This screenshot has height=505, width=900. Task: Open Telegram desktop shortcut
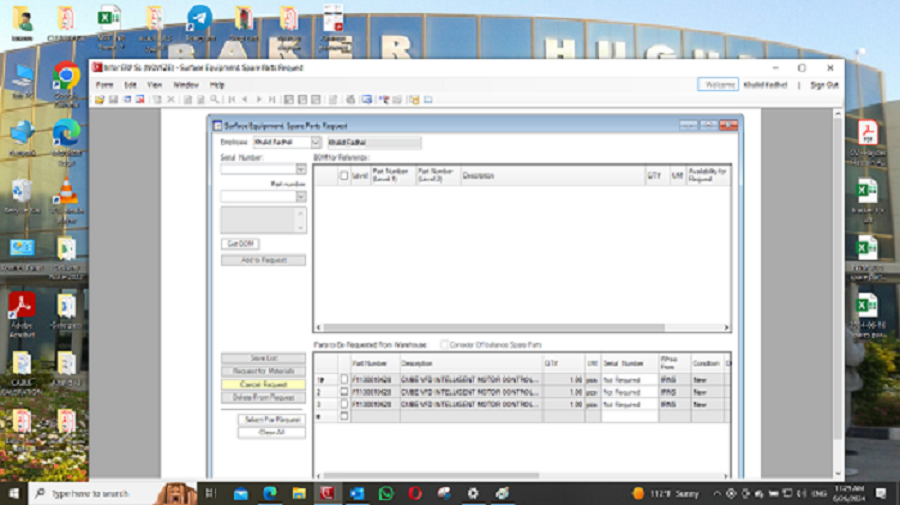tap(199, 23)
